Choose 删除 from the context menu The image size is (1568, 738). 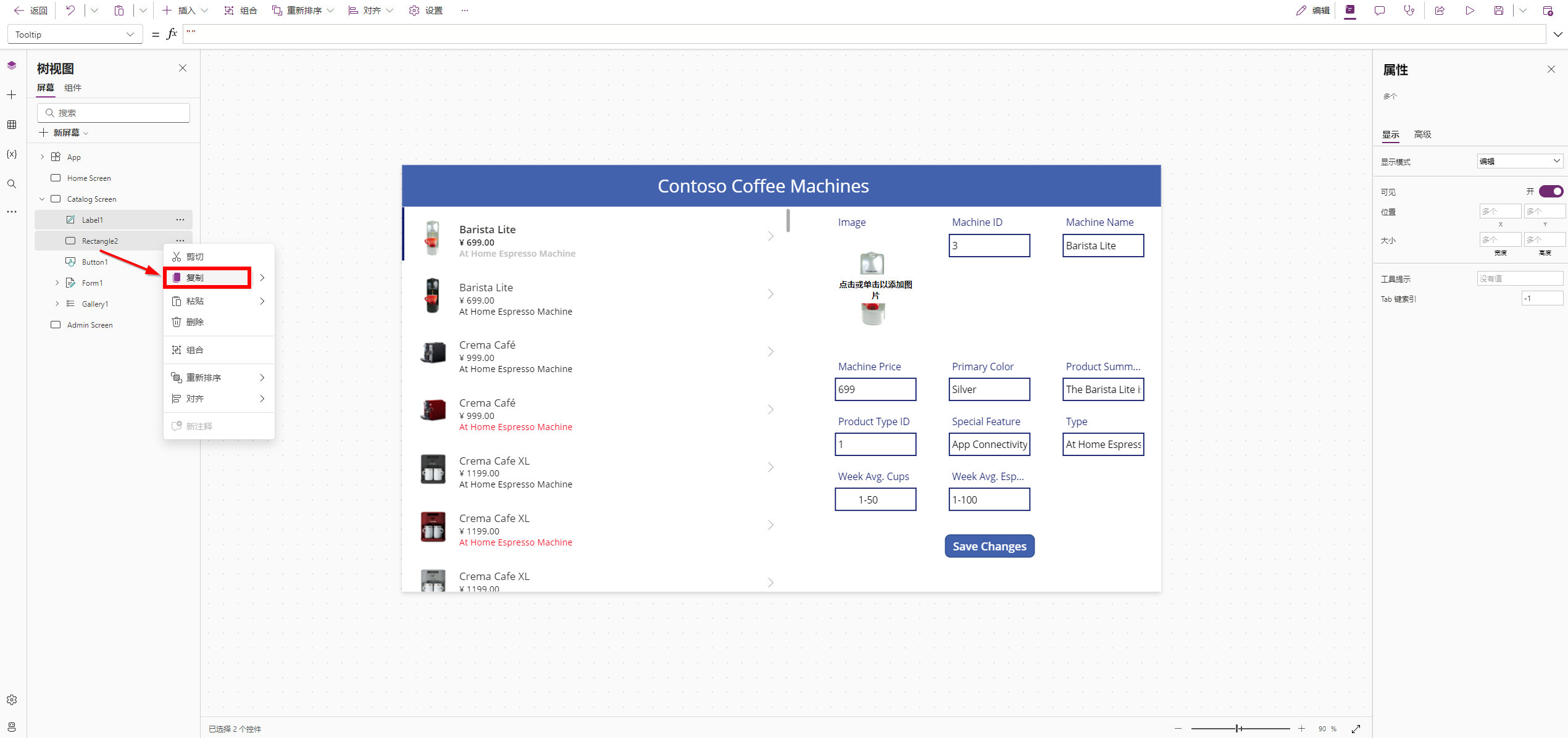click(x=195, y=322)
